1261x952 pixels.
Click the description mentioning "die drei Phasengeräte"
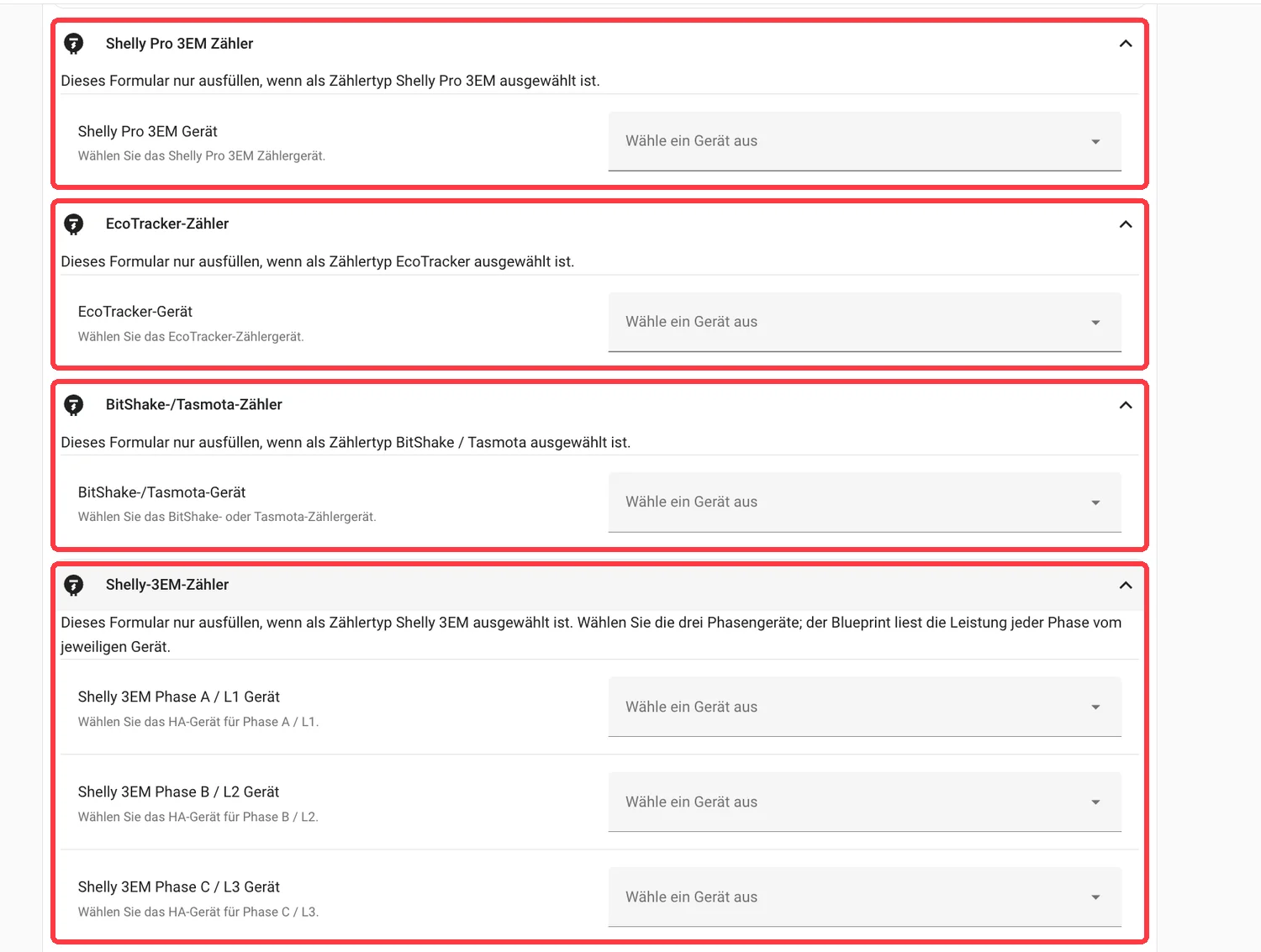591,634
